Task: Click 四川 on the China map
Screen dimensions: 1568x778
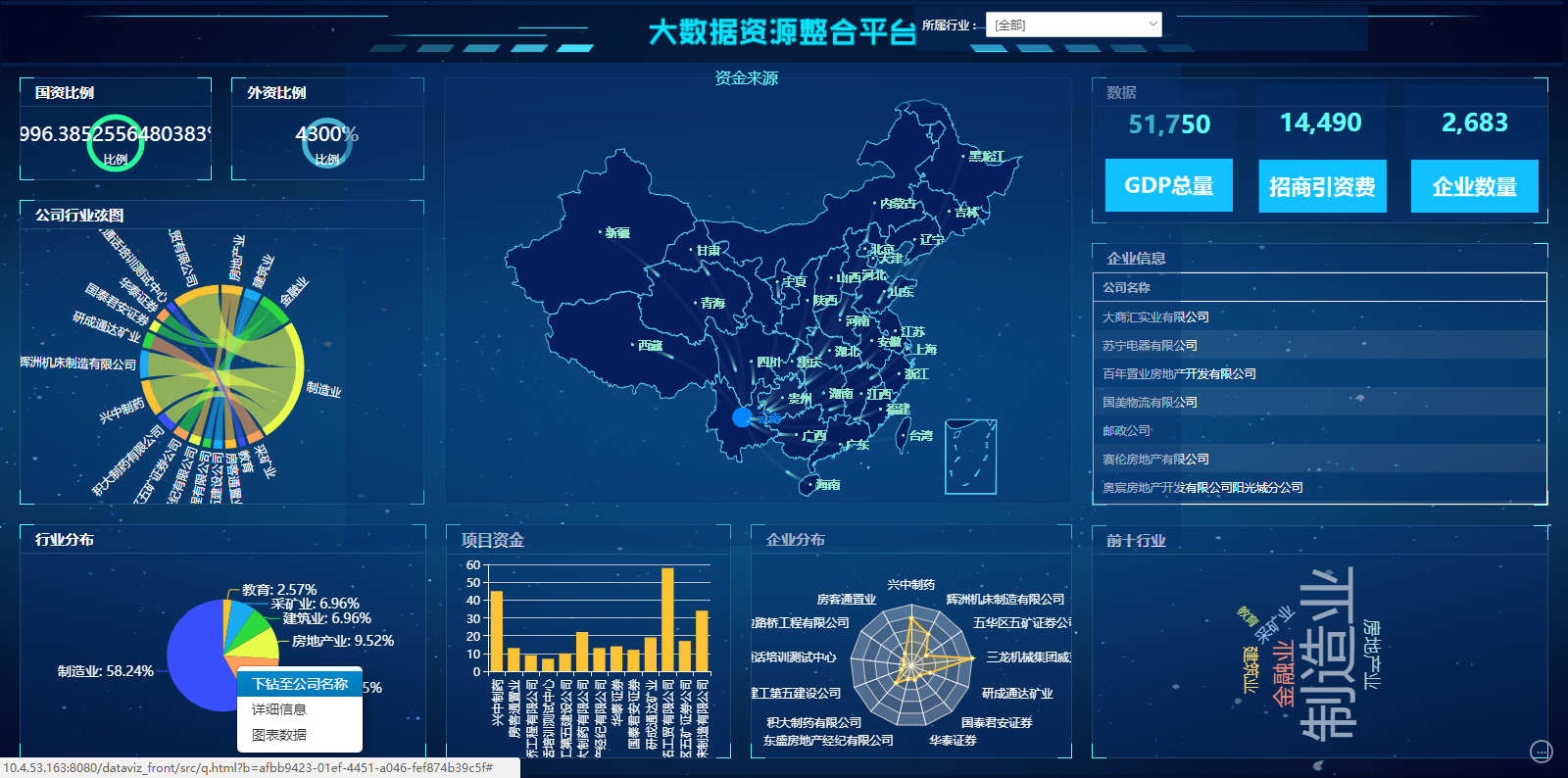Action: coord(769,362)
